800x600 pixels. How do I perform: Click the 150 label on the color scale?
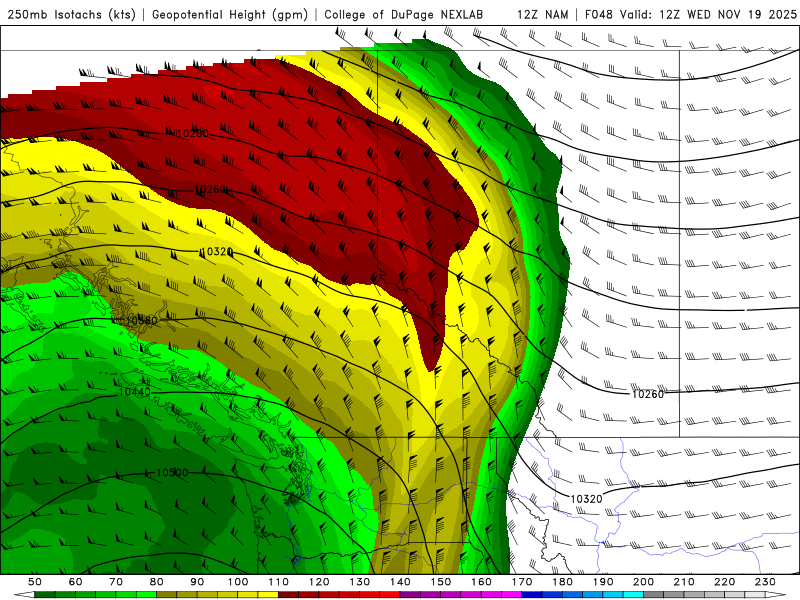tap(441, 582)
